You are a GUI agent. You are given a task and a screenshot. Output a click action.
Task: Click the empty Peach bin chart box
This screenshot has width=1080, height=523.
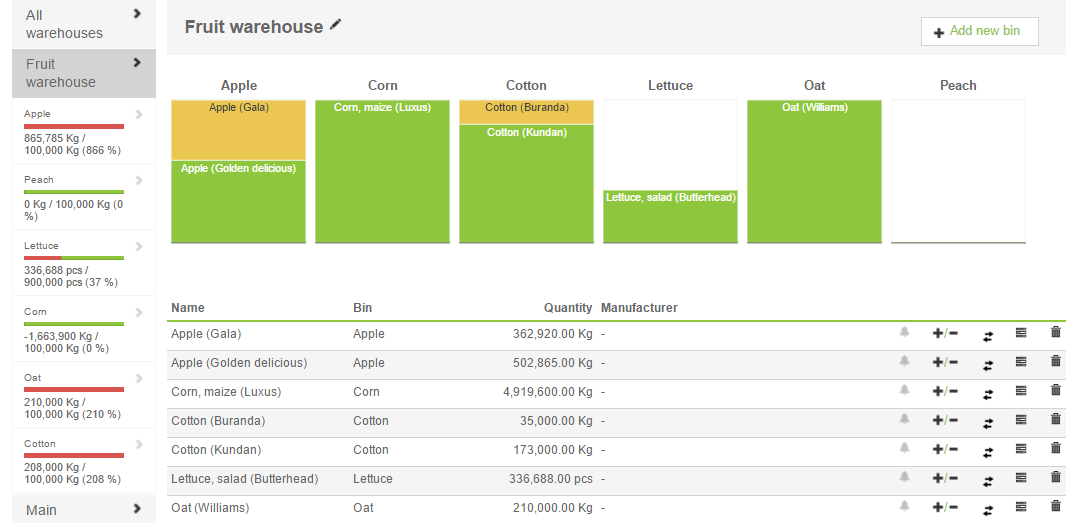click(958, 170)
